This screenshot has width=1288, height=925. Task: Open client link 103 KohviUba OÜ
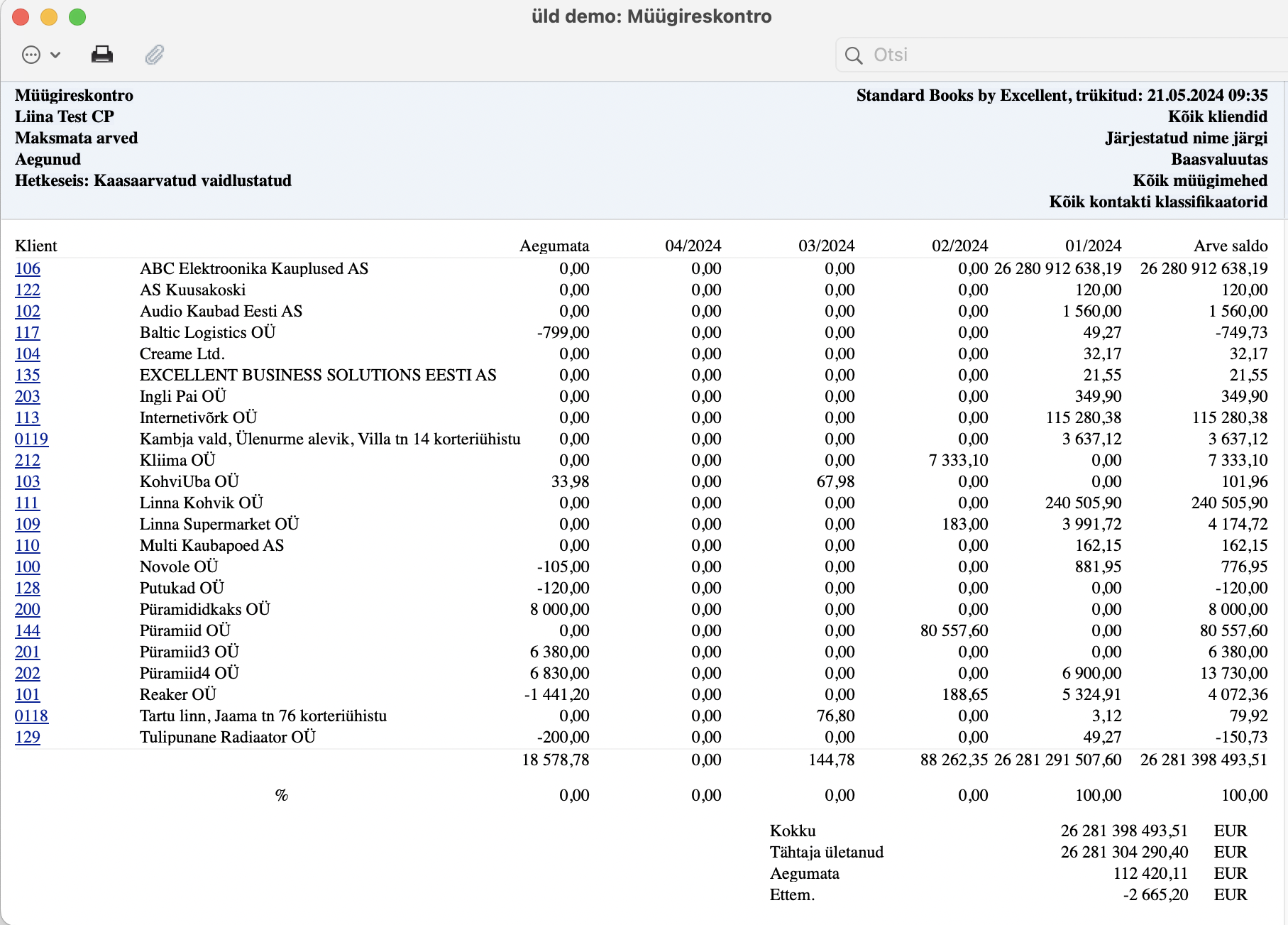[x=28, y=481]
